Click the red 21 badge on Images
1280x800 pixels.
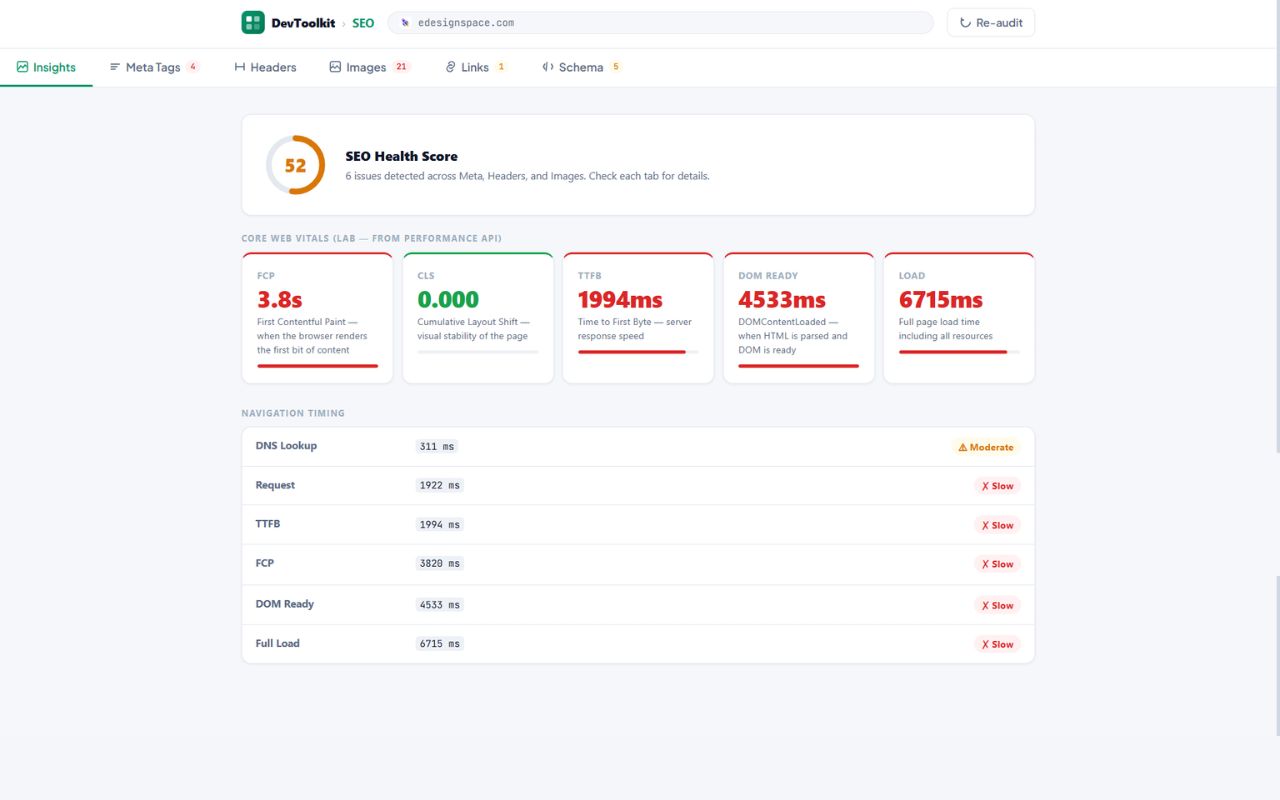(401, 67)
